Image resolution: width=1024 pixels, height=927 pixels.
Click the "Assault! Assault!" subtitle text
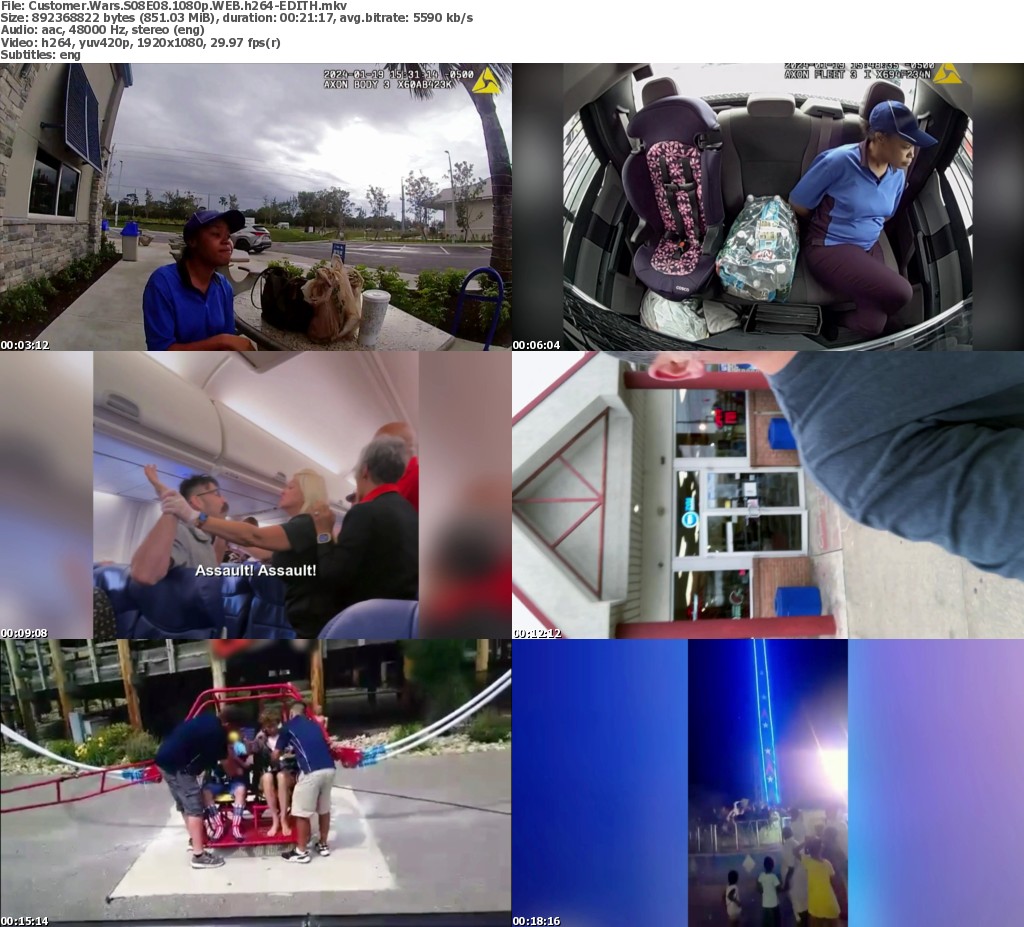[255, 570]
